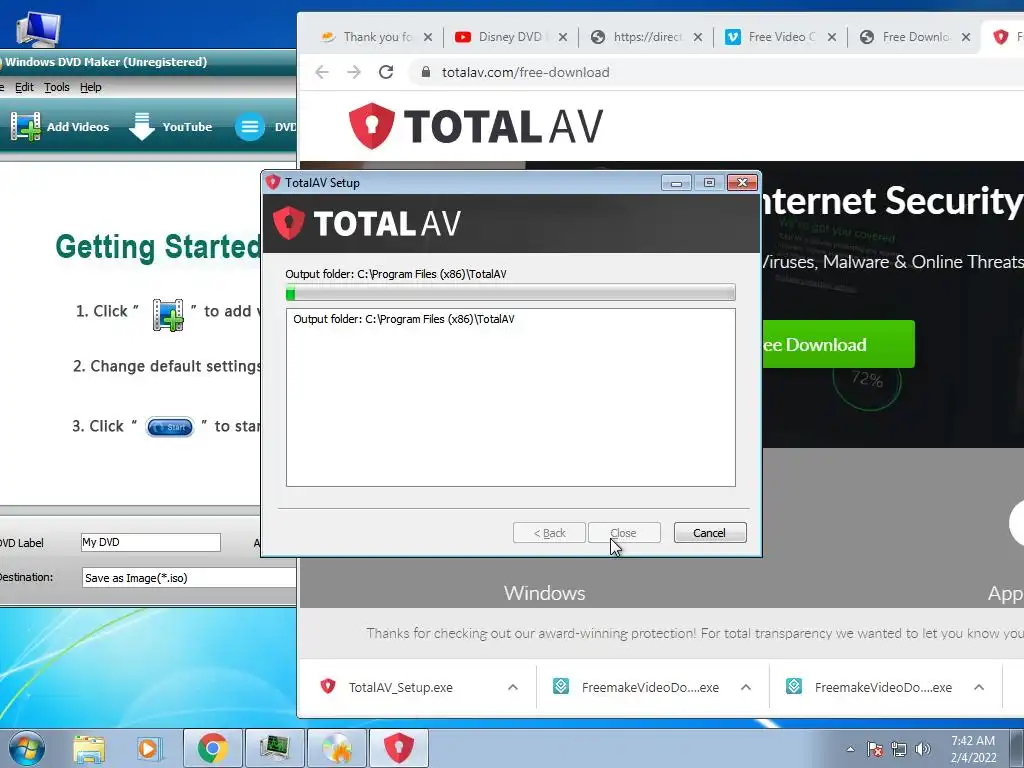1024x768 pixels.
Task: Close the 'Thank you fo' tab
Action: [x=428, y=37]
